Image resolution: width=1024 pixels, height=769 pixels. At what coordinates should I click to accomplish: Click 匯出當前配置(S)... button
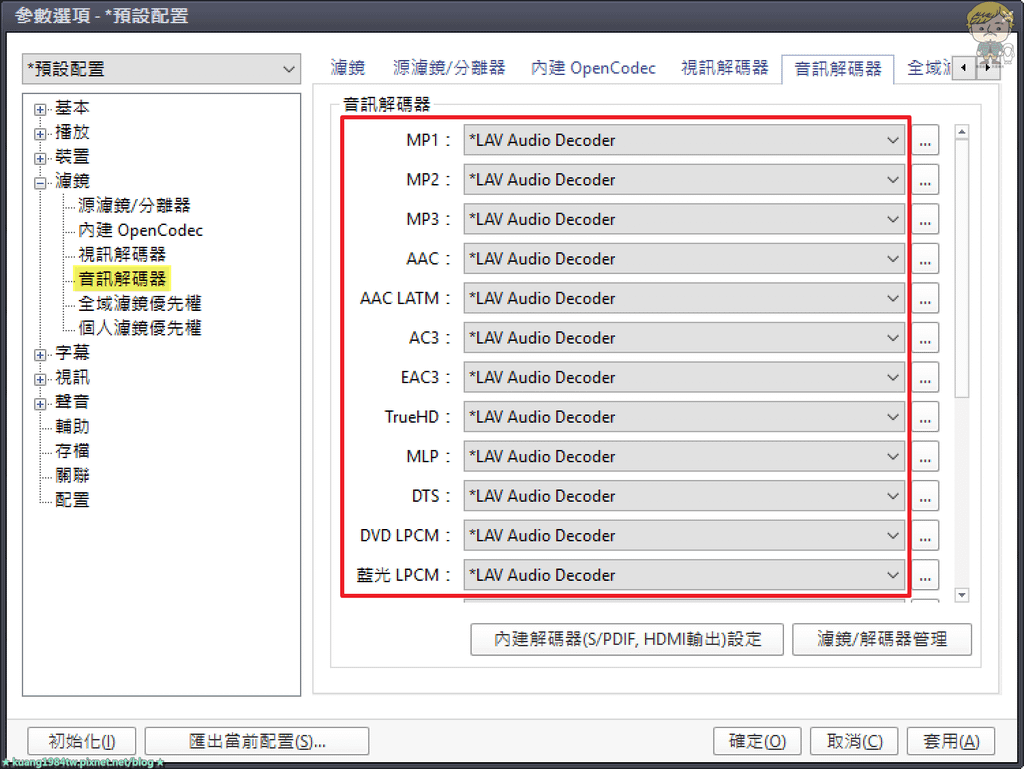[257, 741]
